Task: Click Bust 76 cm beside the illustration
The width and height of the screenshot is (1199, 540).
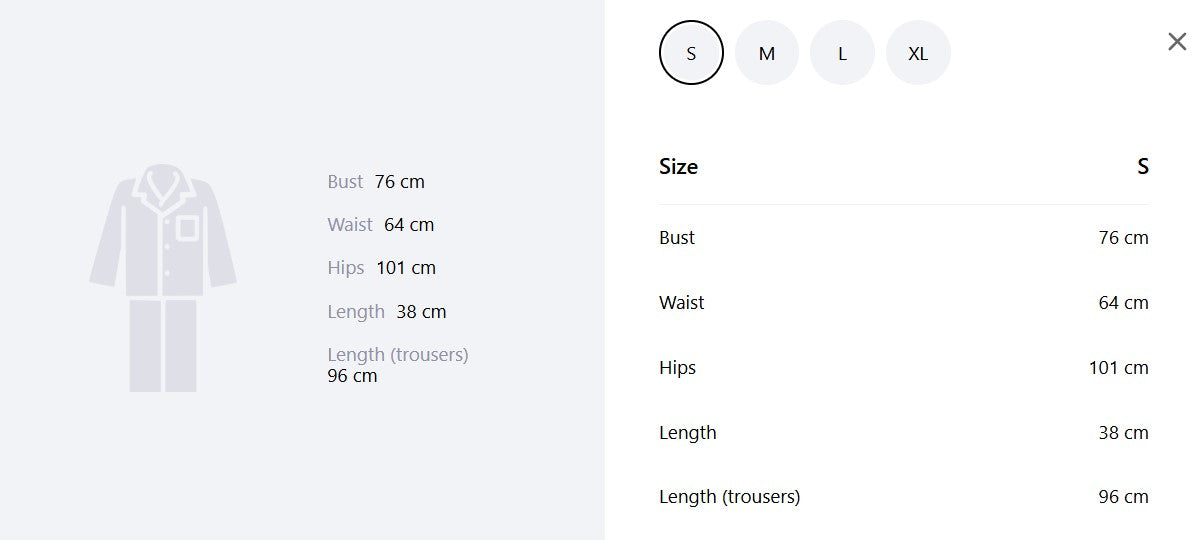Action: 375,182
